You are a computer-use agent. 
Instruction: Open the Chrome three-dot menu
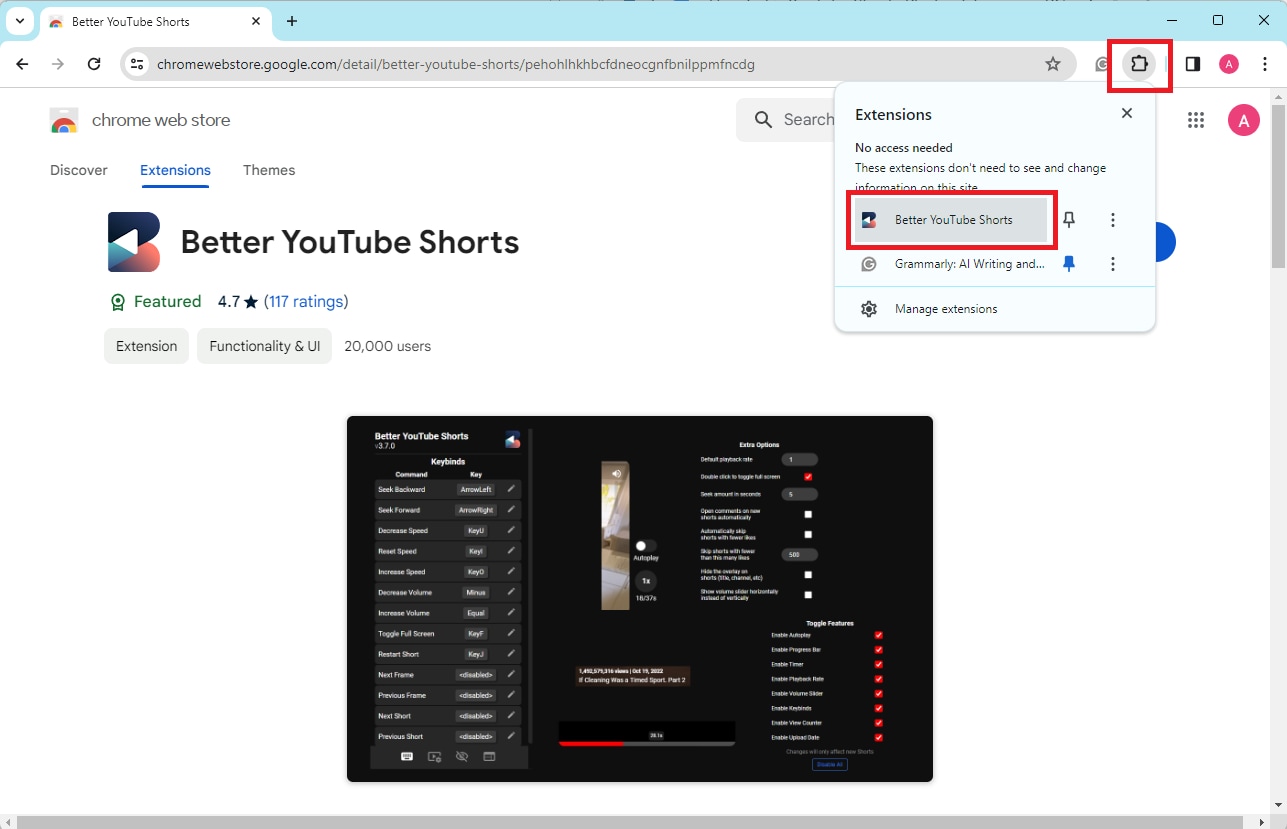tap(1265, 64)
